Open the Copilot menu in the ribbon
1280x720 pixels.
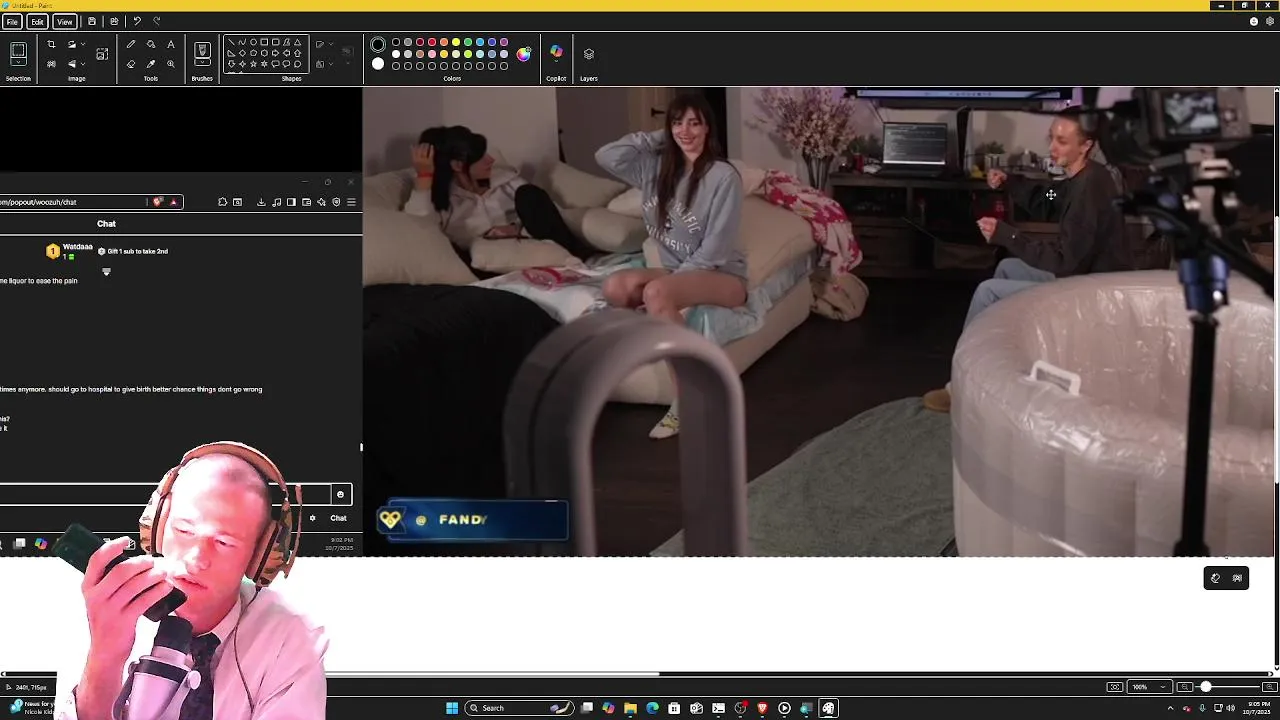coord(556,53)
